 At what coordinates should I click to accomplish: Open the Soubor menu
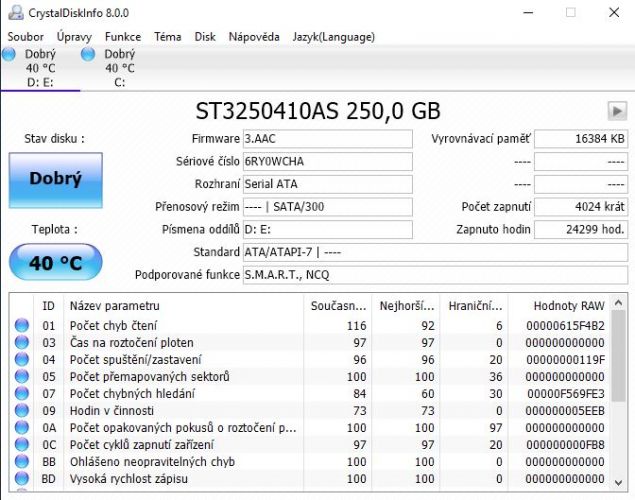26,37
